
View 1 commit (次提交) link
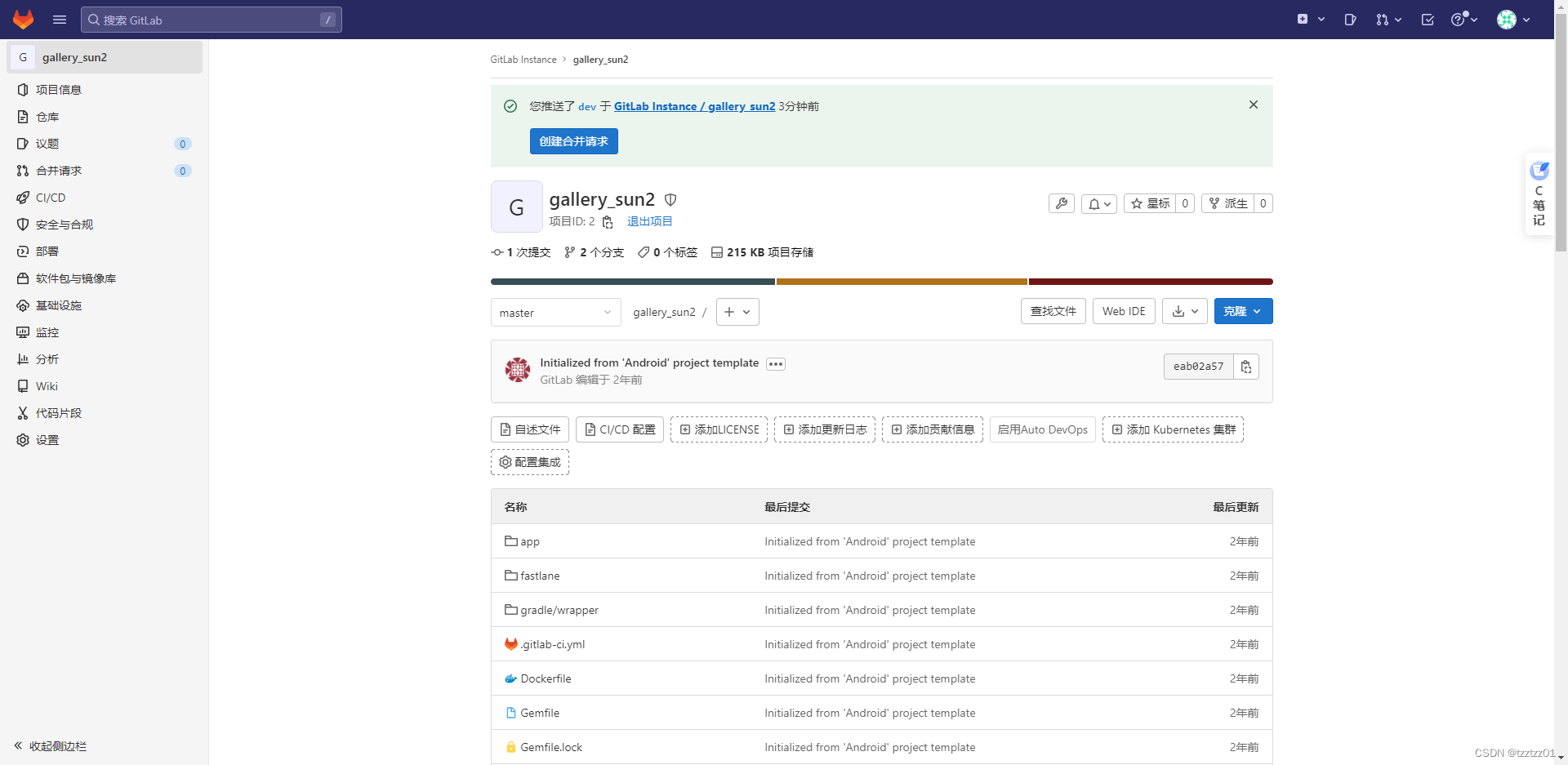(x=521, y=252)
